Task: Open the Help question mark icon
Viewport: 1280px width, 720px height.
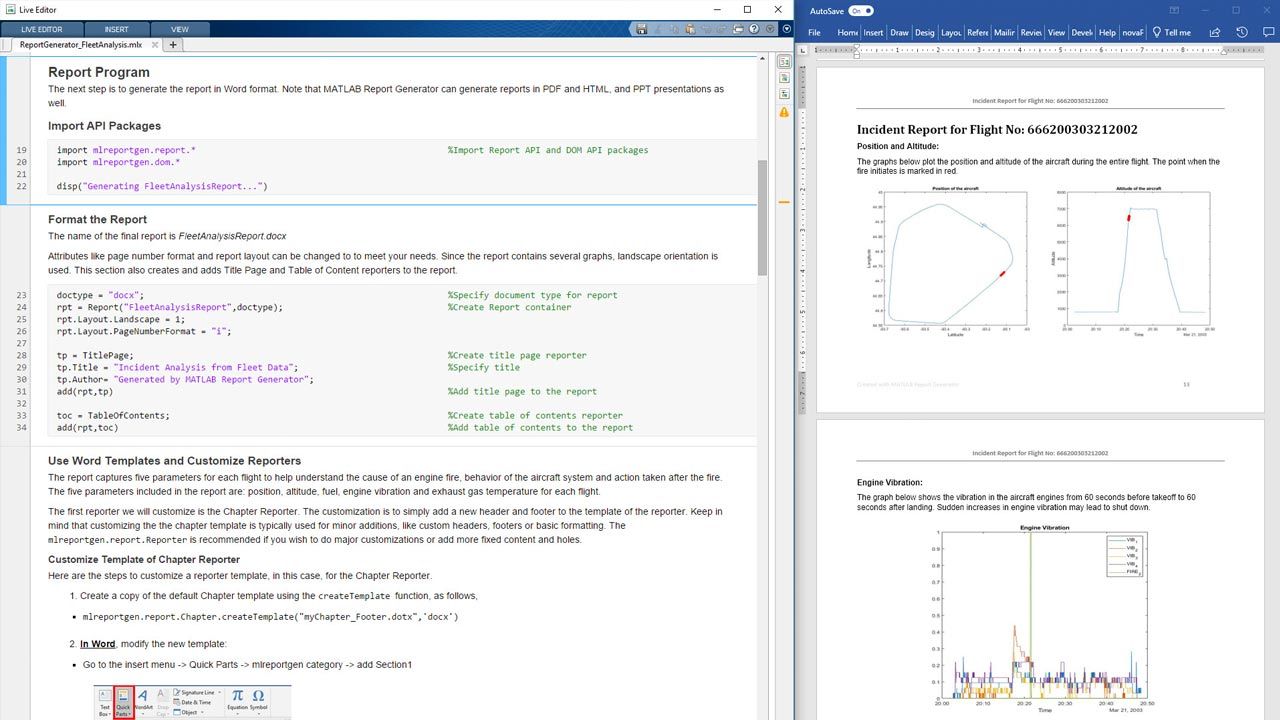Action: pyautogui.click(x=755, y=30)
